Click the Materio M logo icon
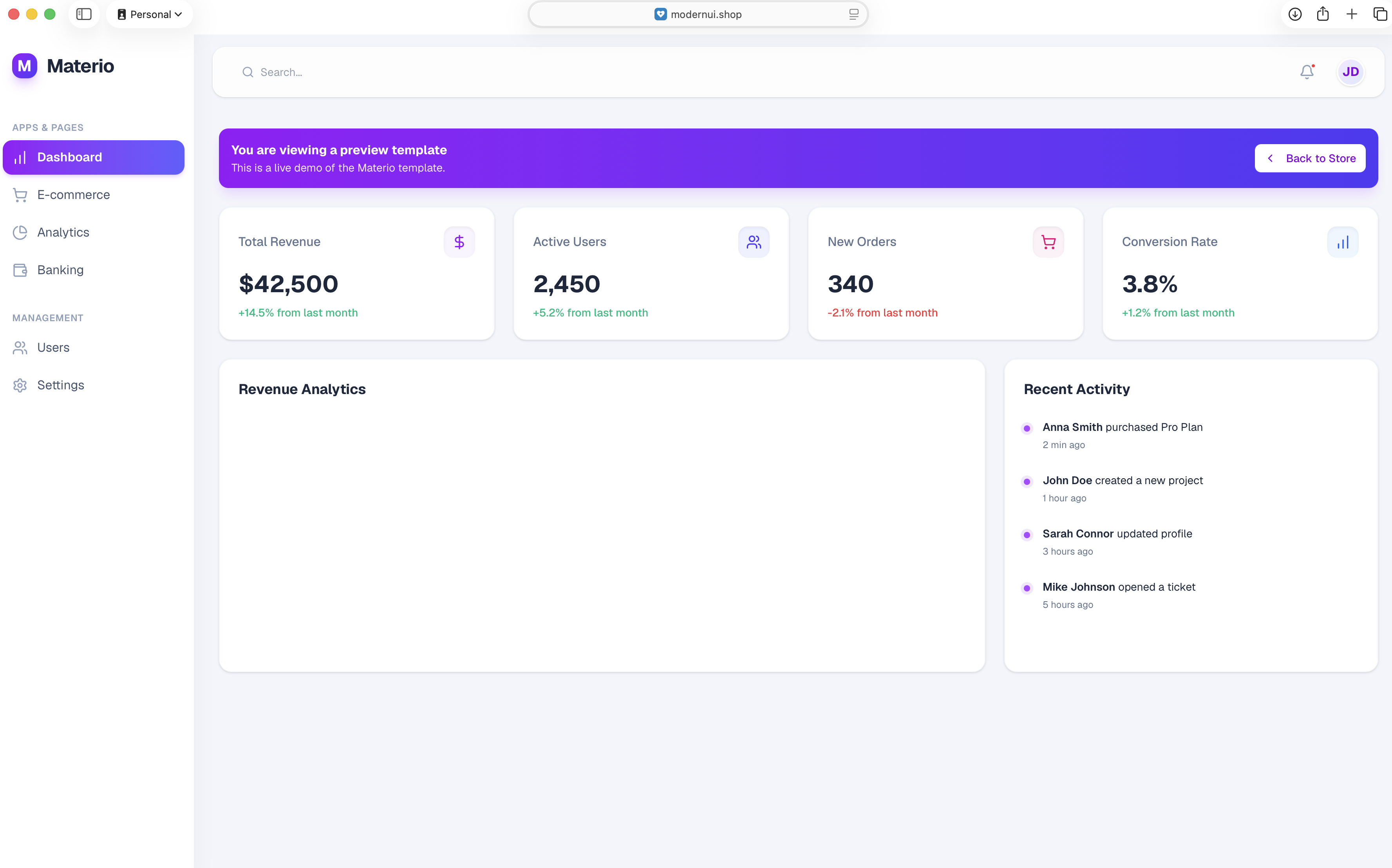1392x868 pixels. point(25,66)
